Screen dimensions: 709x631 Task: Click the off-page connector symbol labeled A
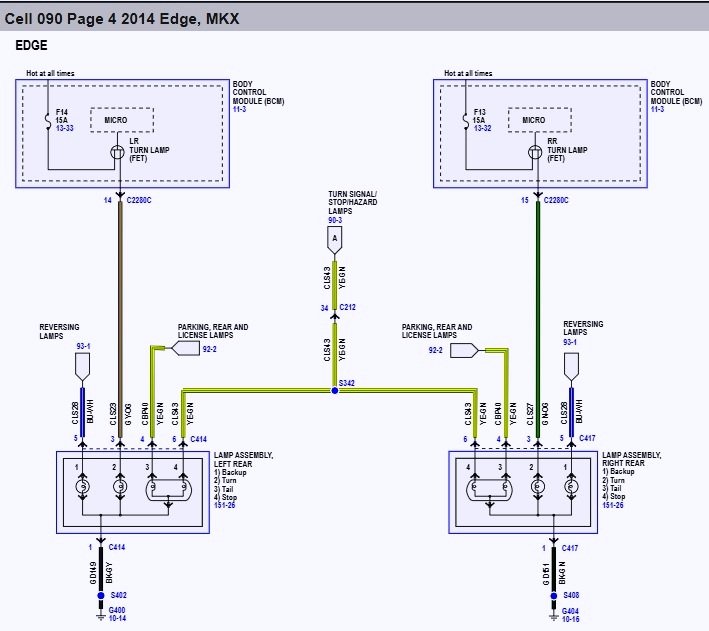[x=335, y=240]
